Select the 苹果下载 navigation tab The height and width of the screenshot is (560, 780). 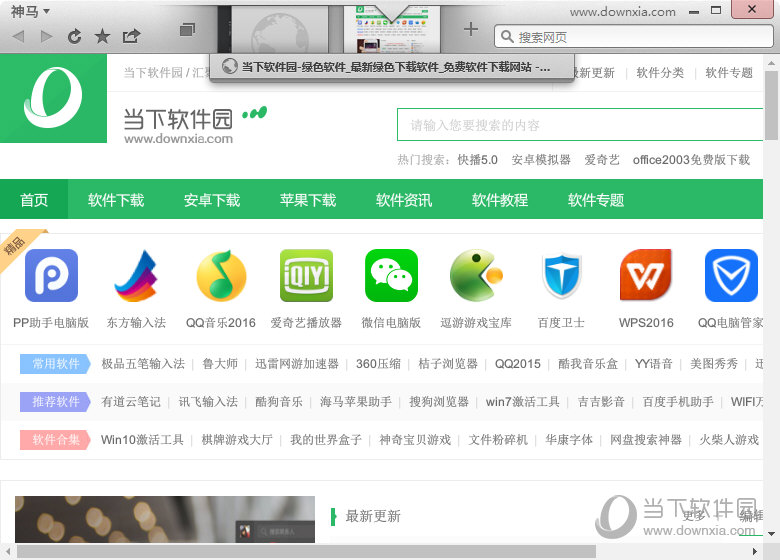click(308, 199)
